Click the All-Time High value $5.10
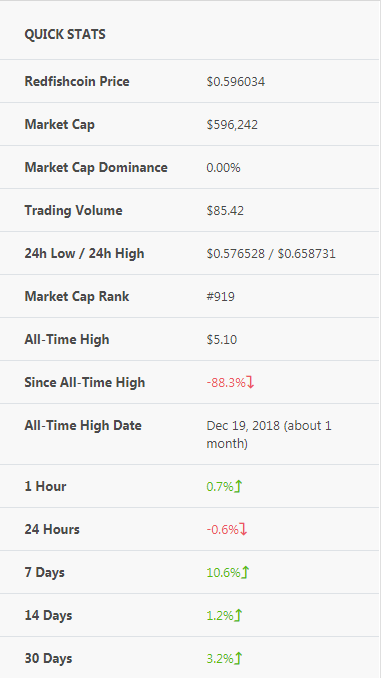This screenshot has width=382, height=678. pos(222,340)
